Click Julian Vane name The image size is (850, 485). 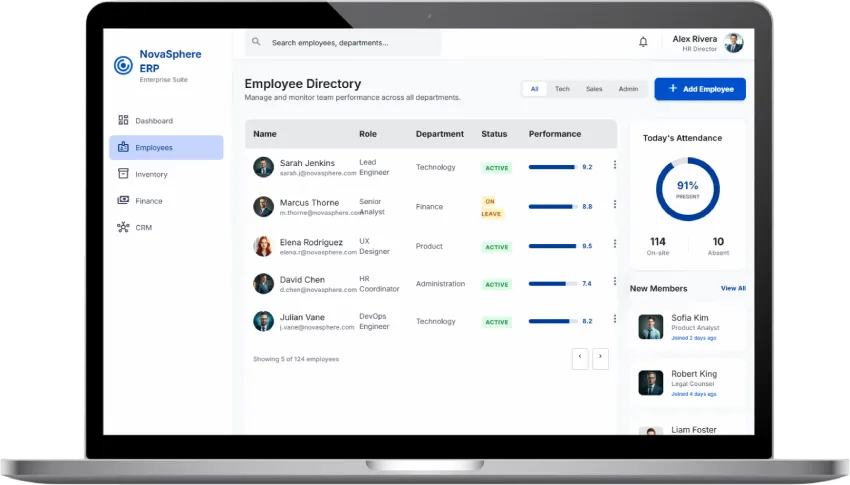(302, 317)
